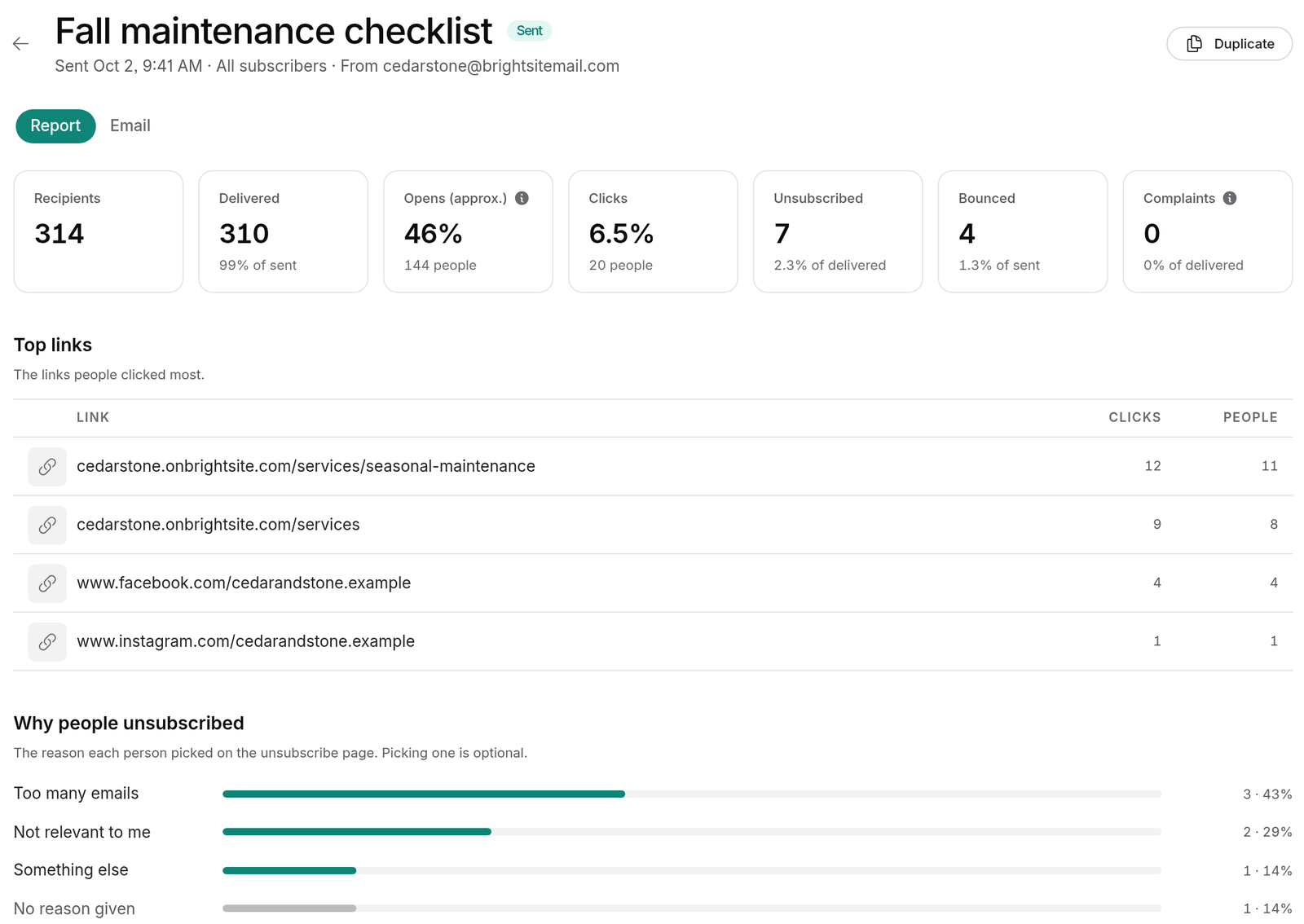Click the 'No reason given' label
1304x924 pixels.
(x=74, y=909)
